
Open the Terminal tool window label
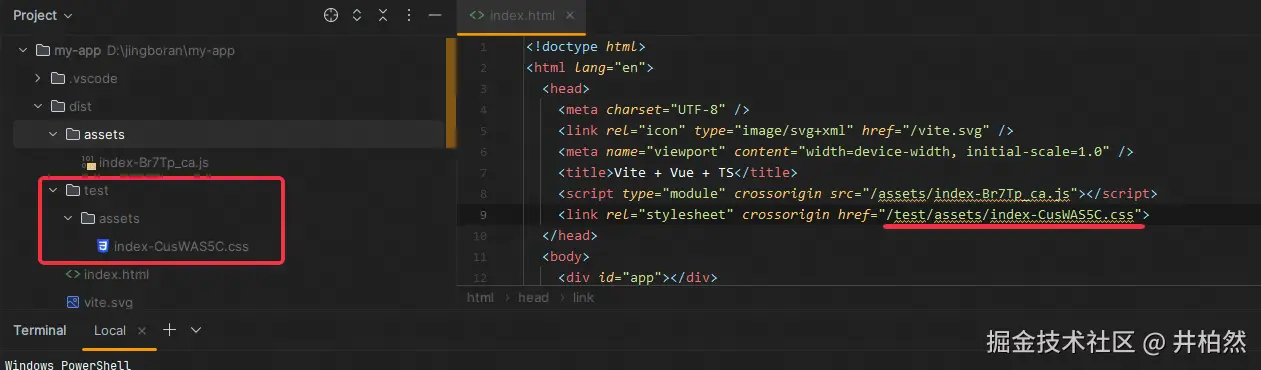pyautogui.click(x=40, y=330)
